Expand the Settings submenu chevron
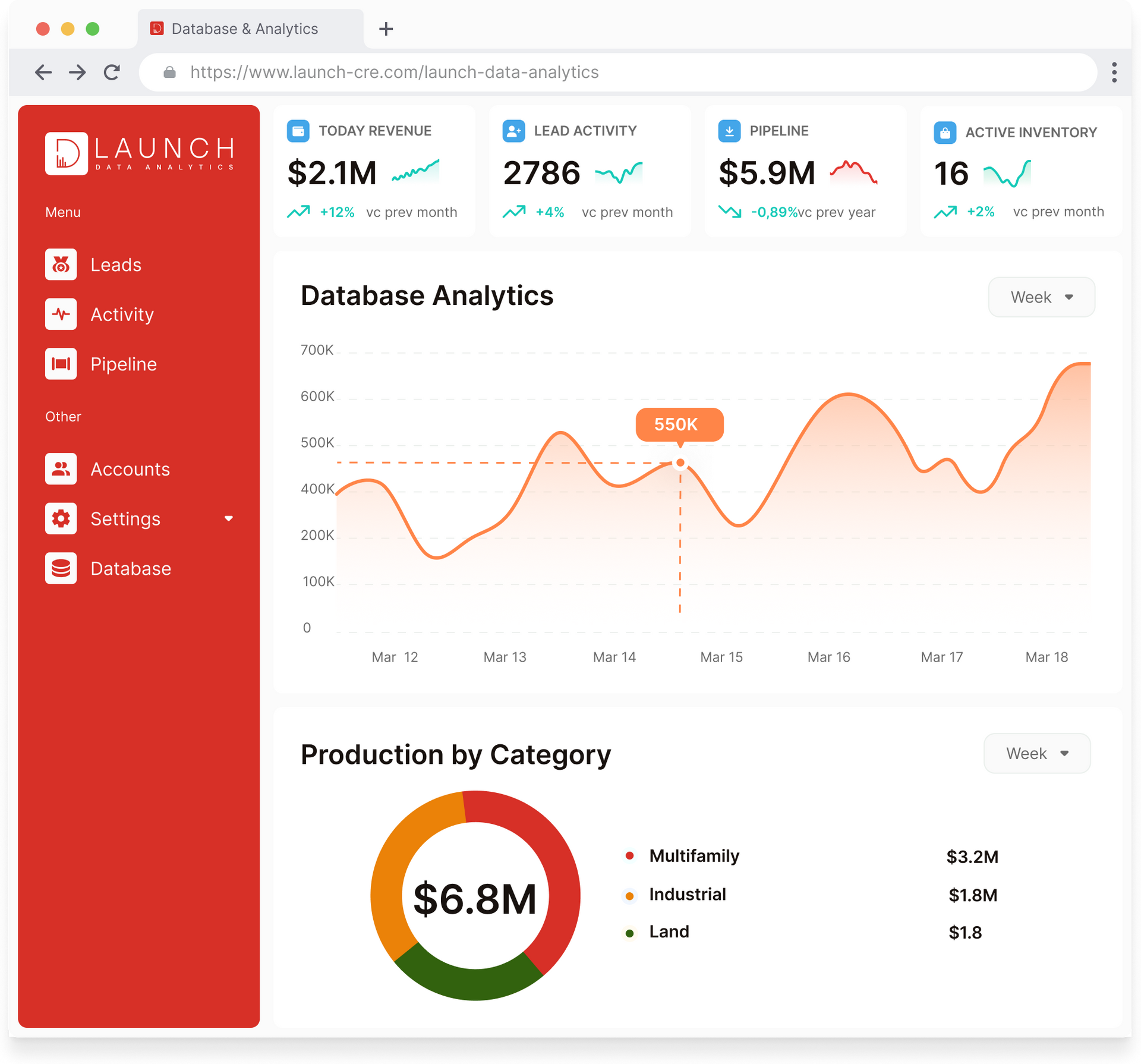 point(229,518)
